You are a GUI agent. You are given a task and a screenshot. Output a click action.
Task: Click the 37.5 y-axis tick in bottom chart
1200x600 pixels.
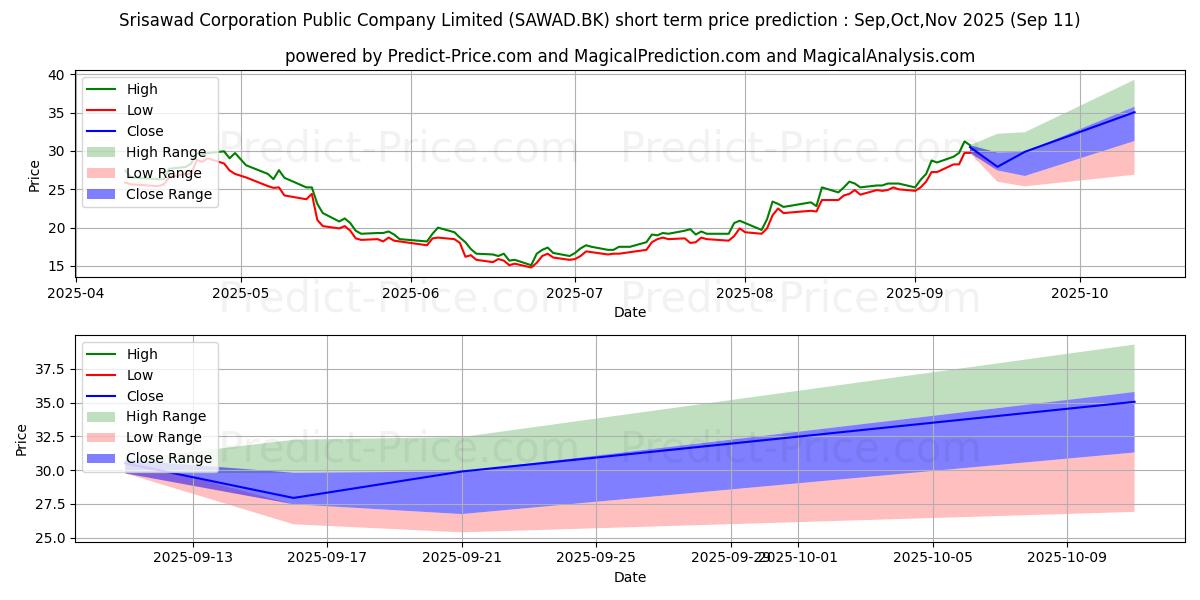(x=50, y=369)
